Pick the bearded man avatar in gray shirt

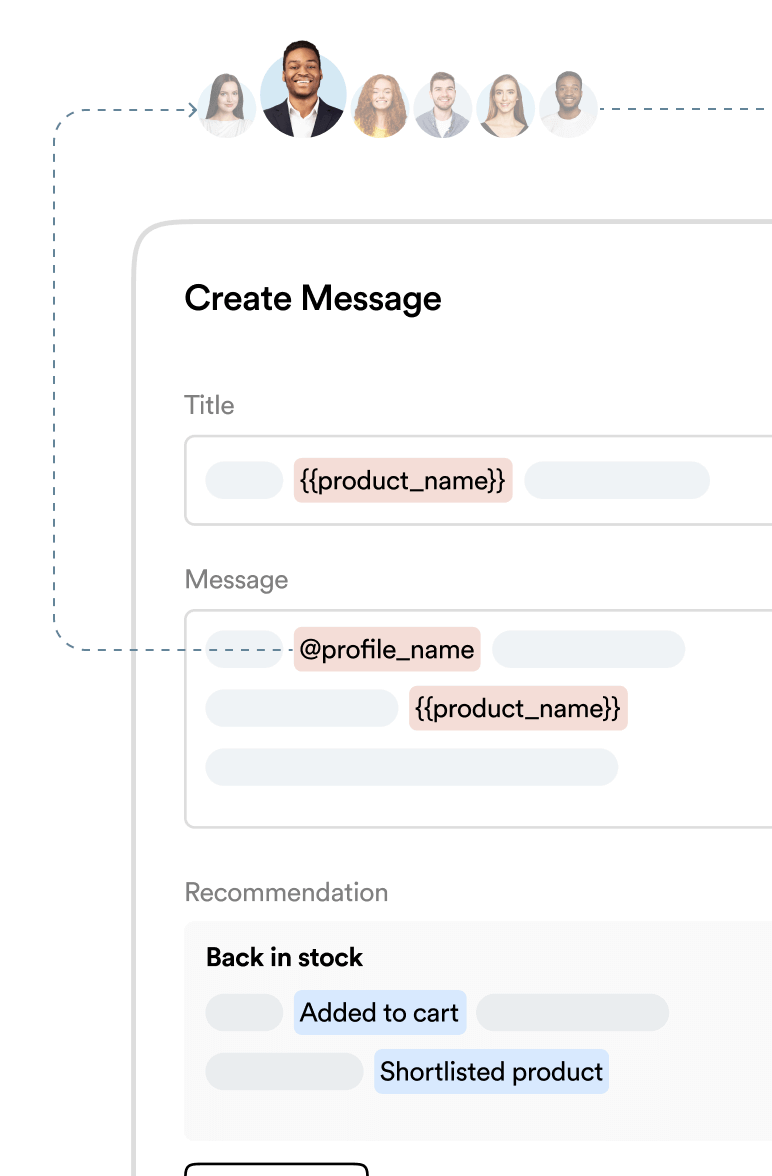(442, 106)
